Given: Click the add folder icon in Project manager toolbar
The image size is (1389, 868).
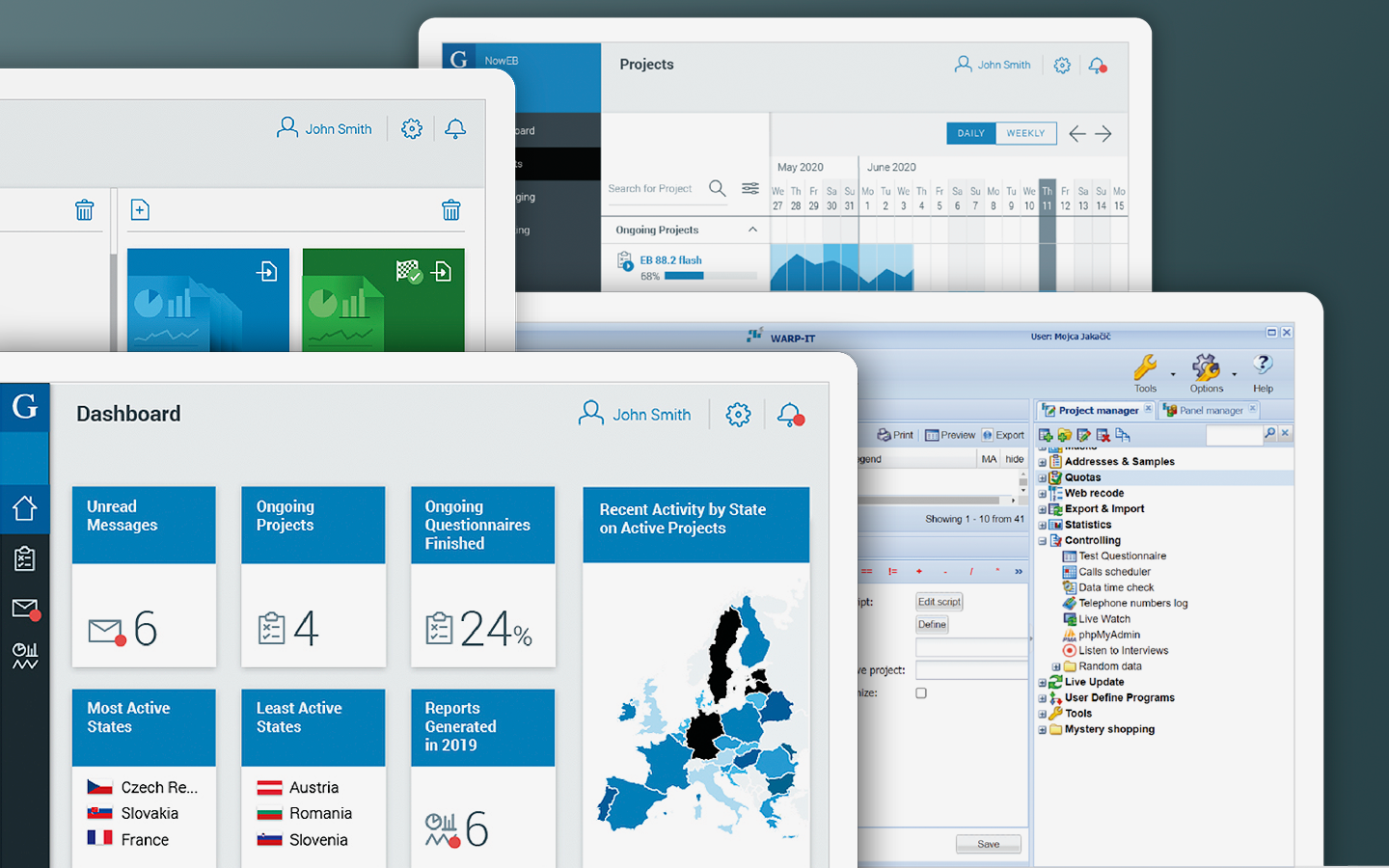Looking at the screenshot, I should point(1065,435).
